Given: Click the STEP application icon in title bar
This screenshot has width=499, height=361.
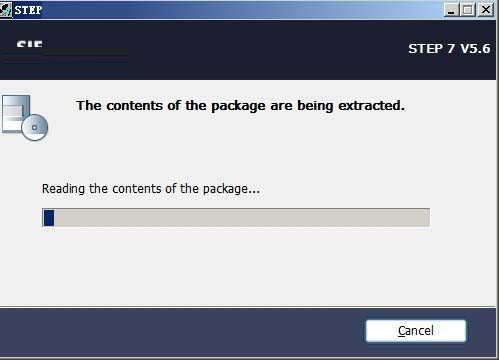Looking at the screenshot, I should (x=6, y=10).
